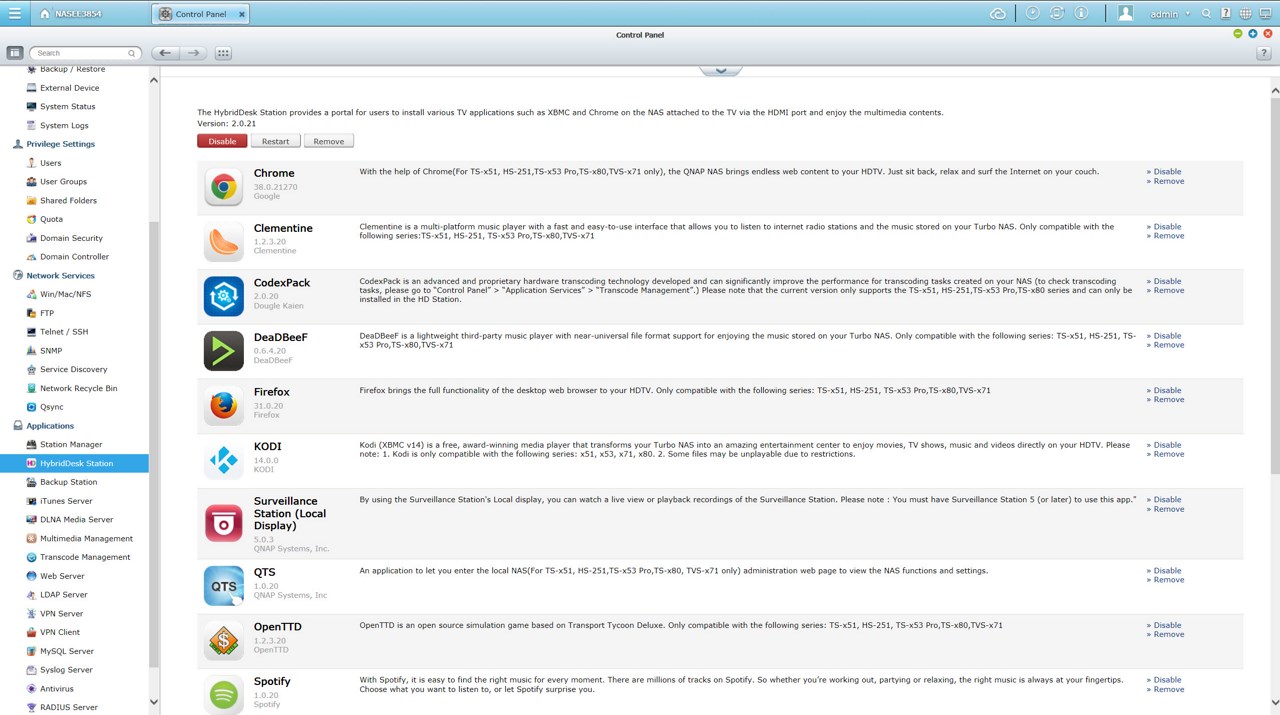Collapse the Network Services section

60,275
